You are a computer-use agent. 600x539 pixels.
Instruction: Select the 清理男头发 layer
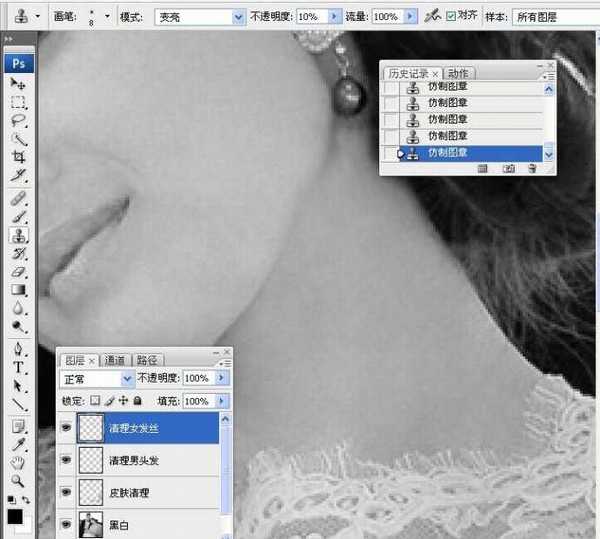tap(150, 460)
